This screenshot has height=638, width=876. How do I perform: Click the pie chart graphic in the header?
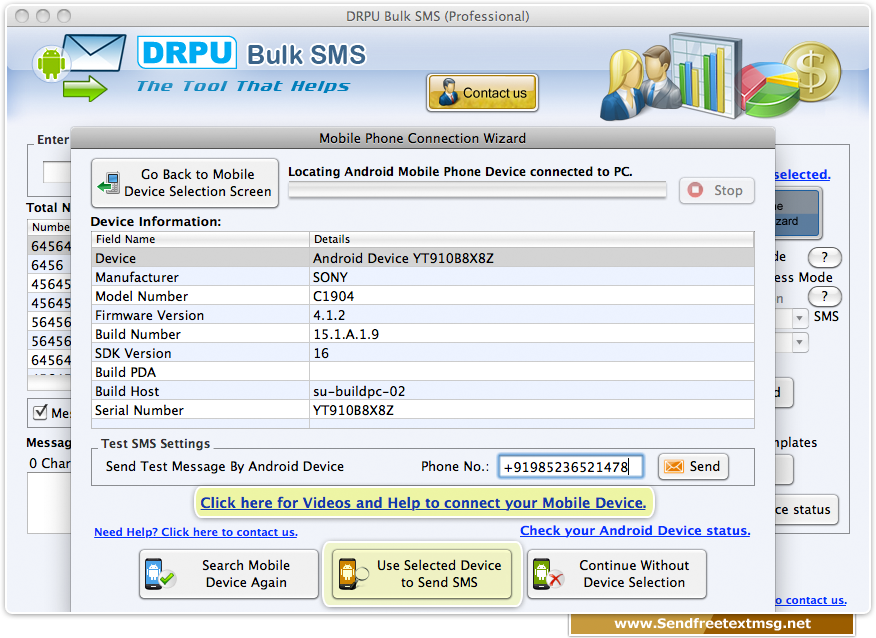pyautogui.click(x=771, y=89)
